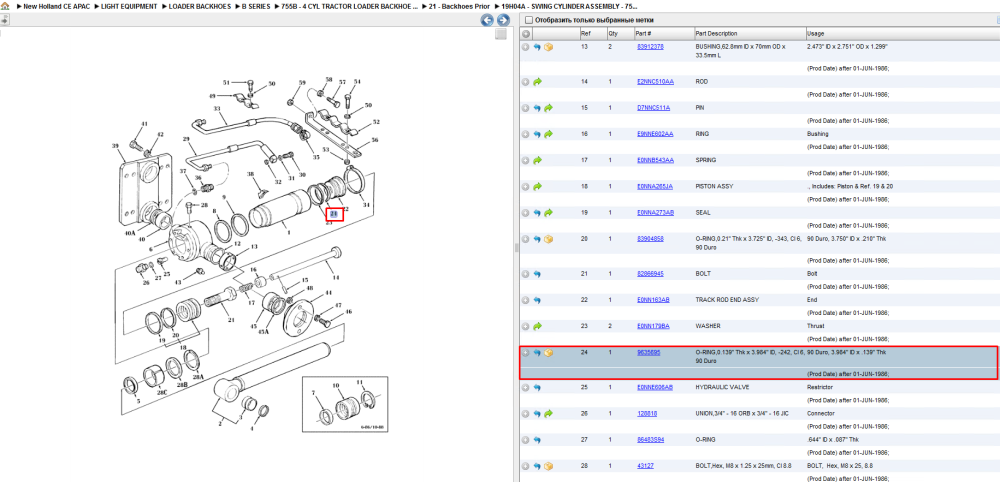
Task: Open '21 - Backhoes Prior' breadcrumb
Action: pyautogui.click(x=459, y=6)
